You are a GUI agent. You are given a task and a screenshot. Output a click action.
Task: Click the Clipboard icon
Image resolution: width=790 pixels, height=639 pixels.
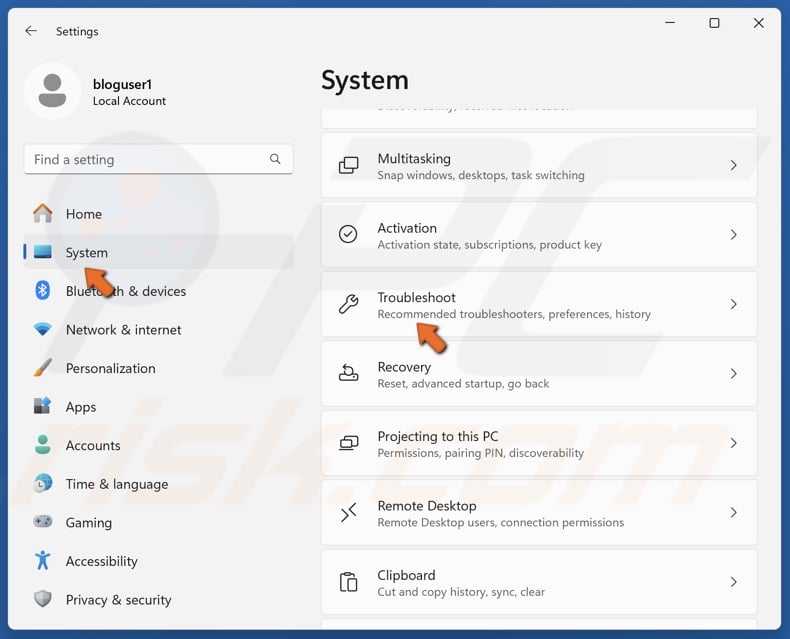348,582
